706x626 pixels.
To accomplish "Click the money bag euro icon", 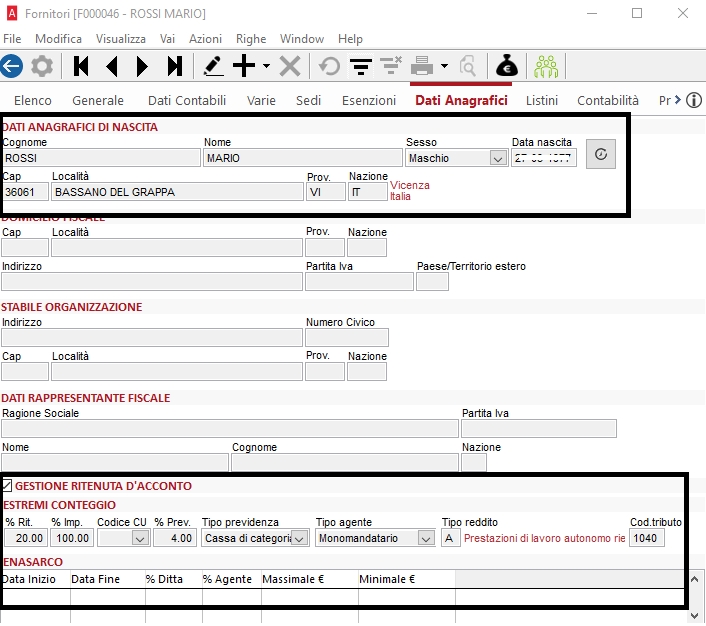I will tap(507, 66).
